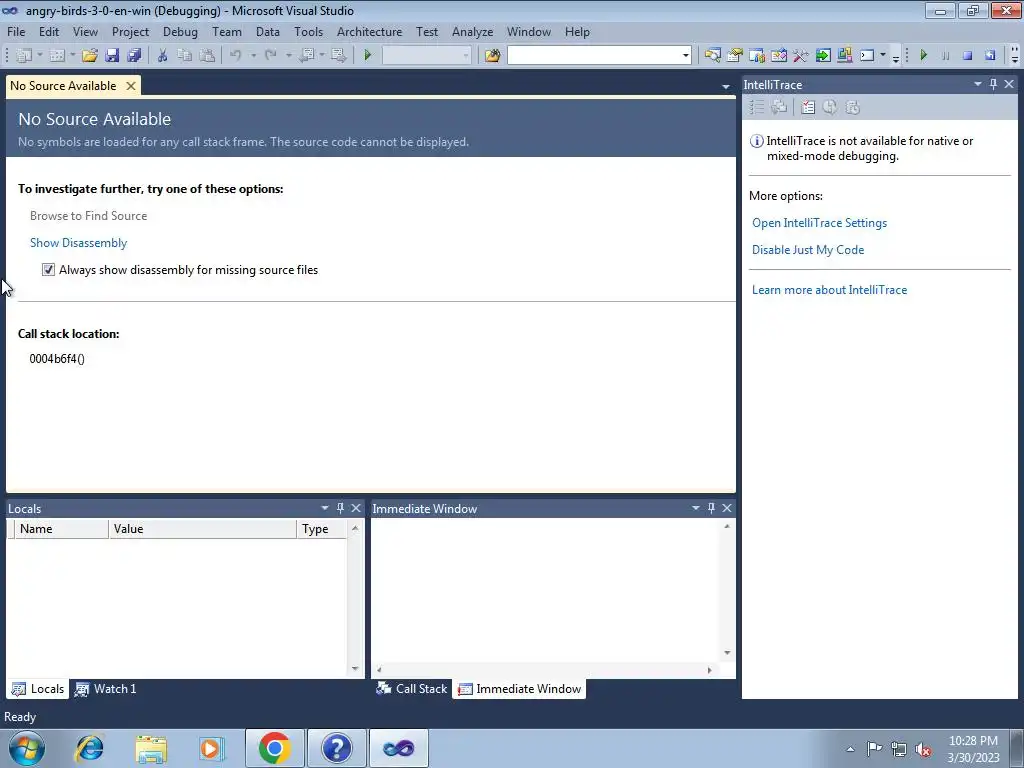Pin the Immediate Window panel
1024x768 pixels.
(x=711, y=508)
